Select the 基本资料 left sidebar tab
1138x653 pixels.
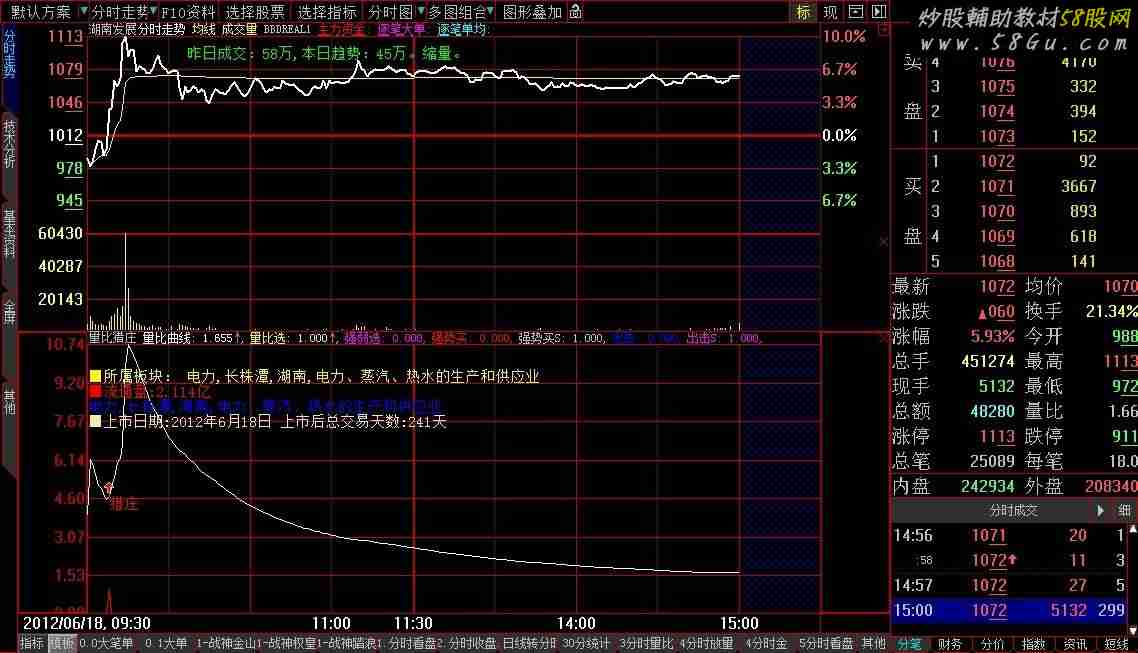[x=9, y=234]
